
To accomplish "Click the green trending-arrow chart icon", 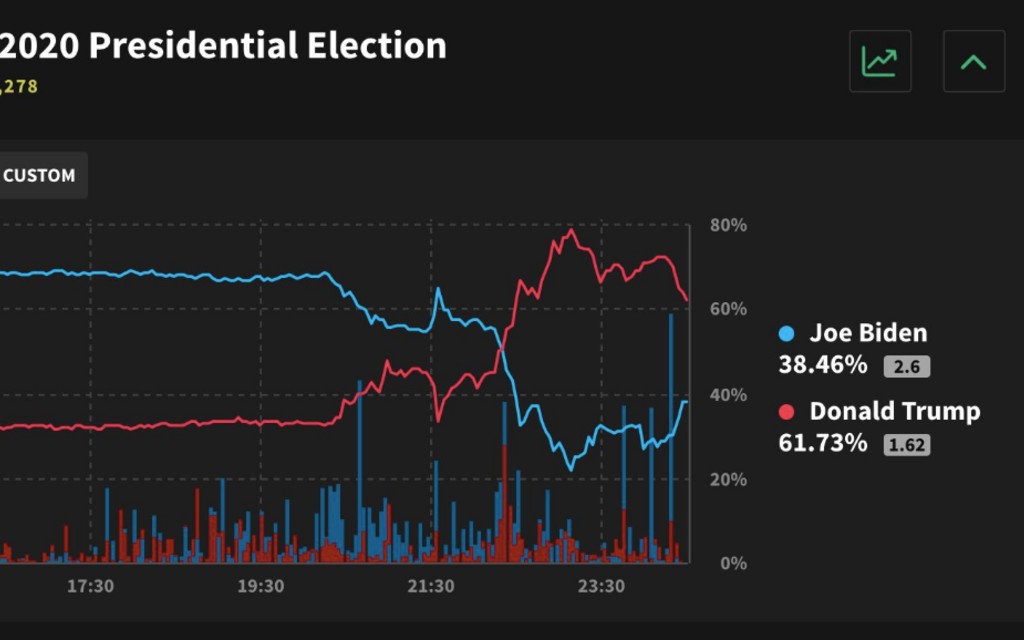I will point(879,60).
